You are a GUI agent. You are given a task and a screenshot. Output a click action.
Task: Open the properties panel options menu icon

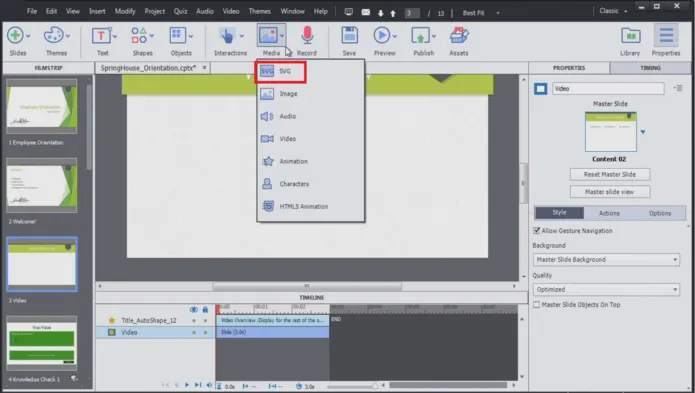coord(678,88)
